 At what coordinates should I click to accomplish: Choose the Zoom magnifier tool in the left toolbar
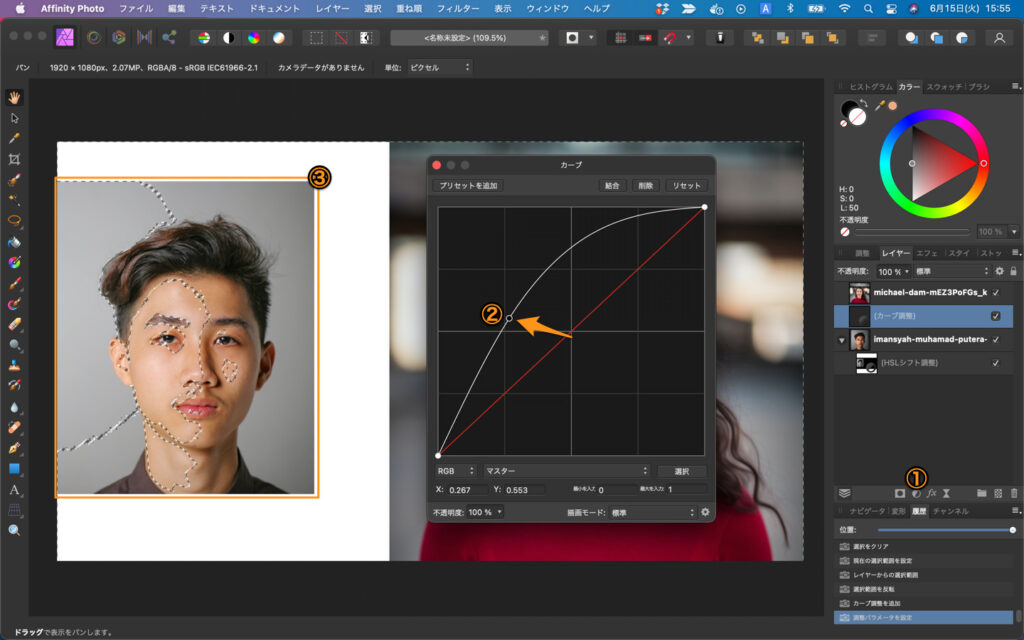15,530
